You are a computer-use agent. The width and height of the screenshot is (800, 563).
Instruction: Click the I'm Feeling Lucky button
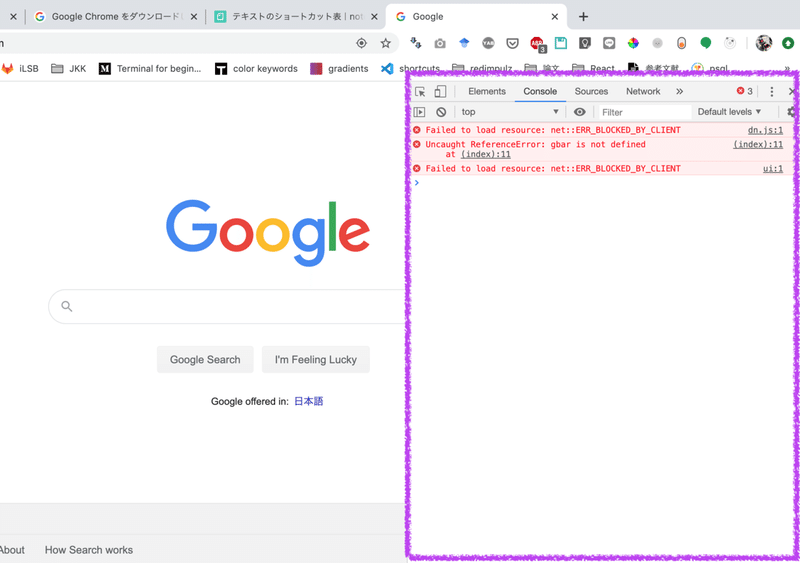tap(316, 359)
